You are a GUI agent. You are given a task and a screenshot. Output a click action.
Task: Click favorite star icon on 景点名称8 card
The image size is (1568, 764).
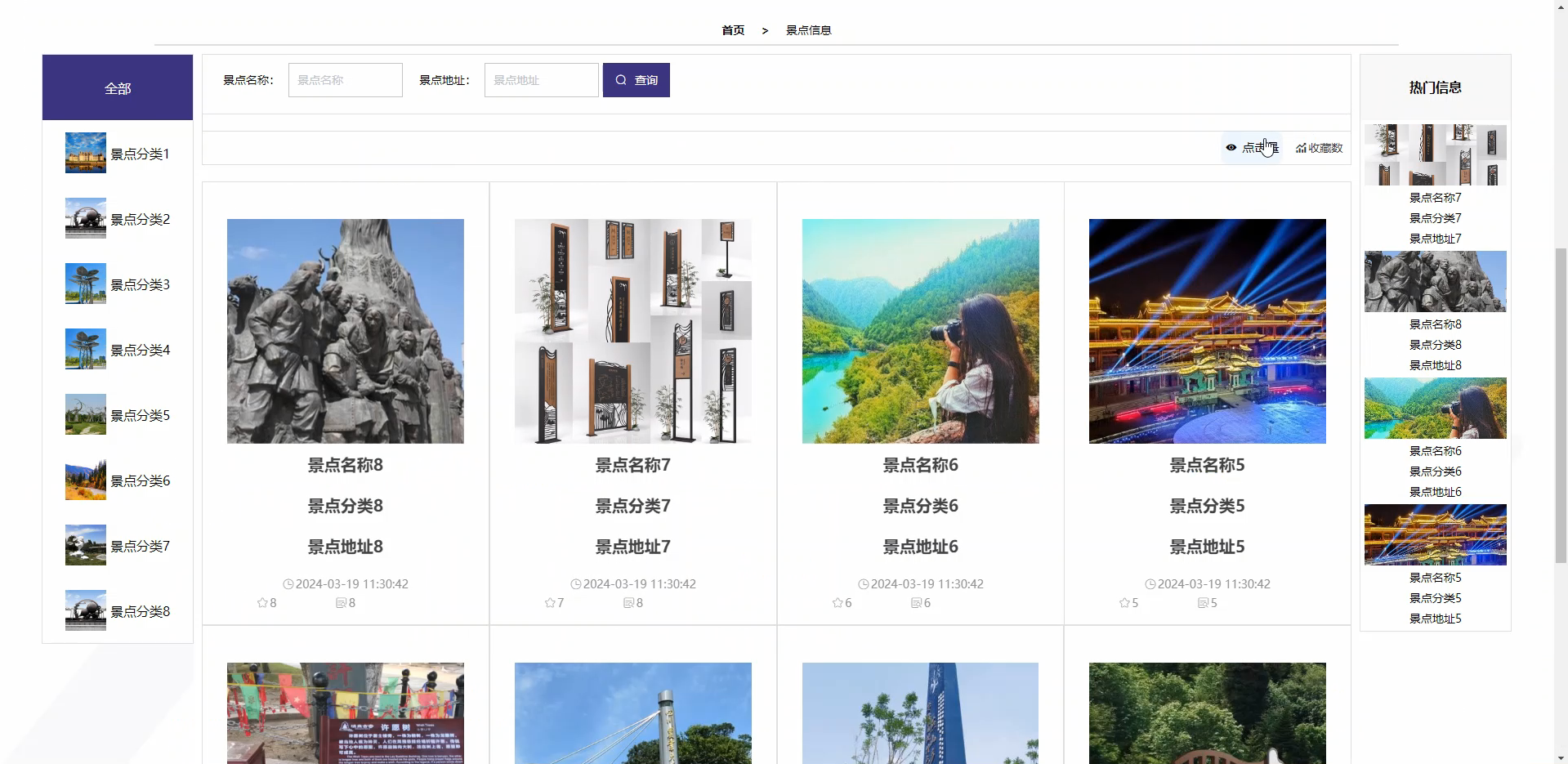click(262, 603)
